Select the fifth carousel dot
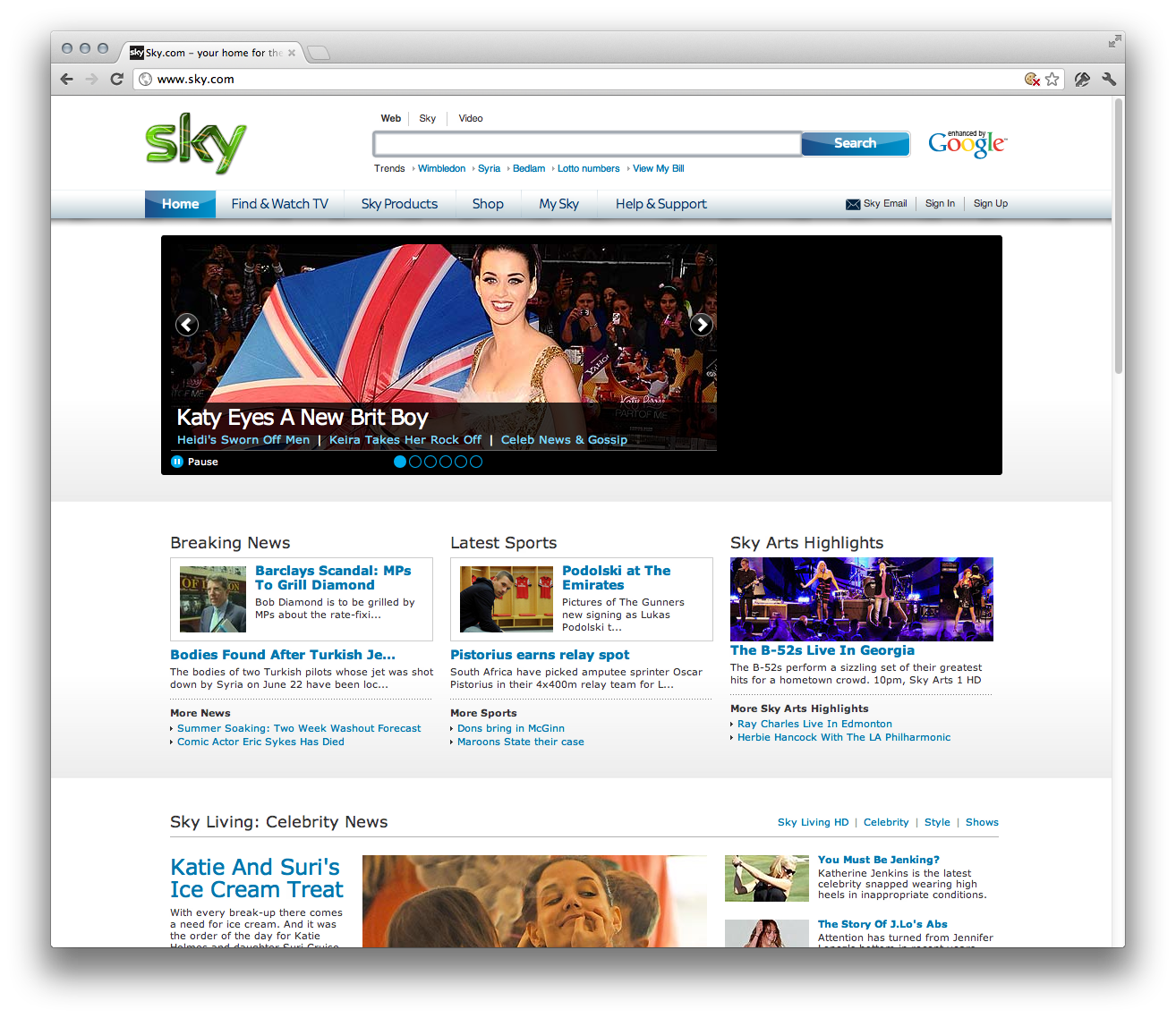Image resolution: width=1176 pixels, height=1018 pixels. pos(461,462)
